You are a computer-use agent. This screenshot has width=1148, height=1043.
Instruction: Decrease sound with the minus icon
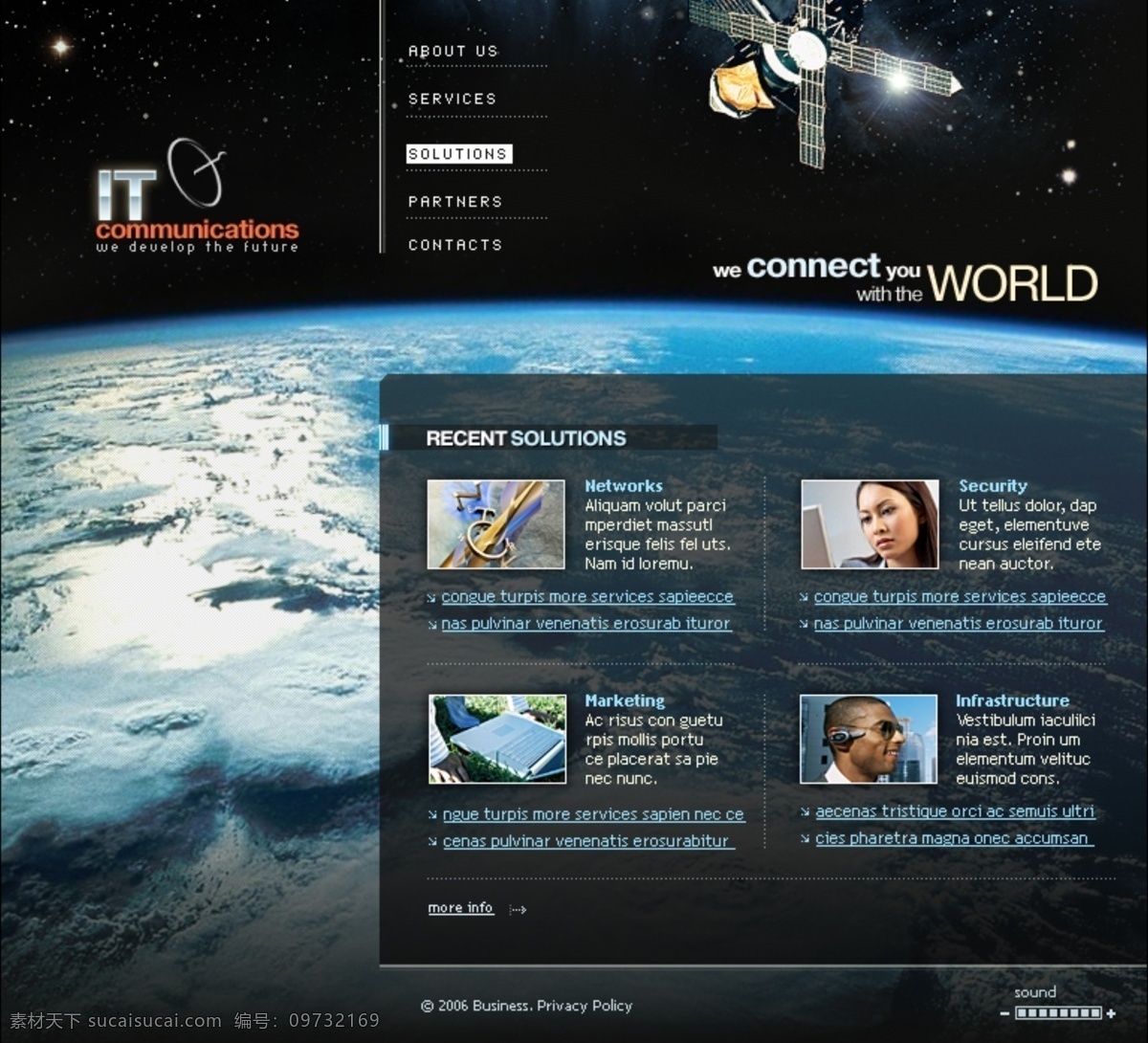[1005, 1013]
